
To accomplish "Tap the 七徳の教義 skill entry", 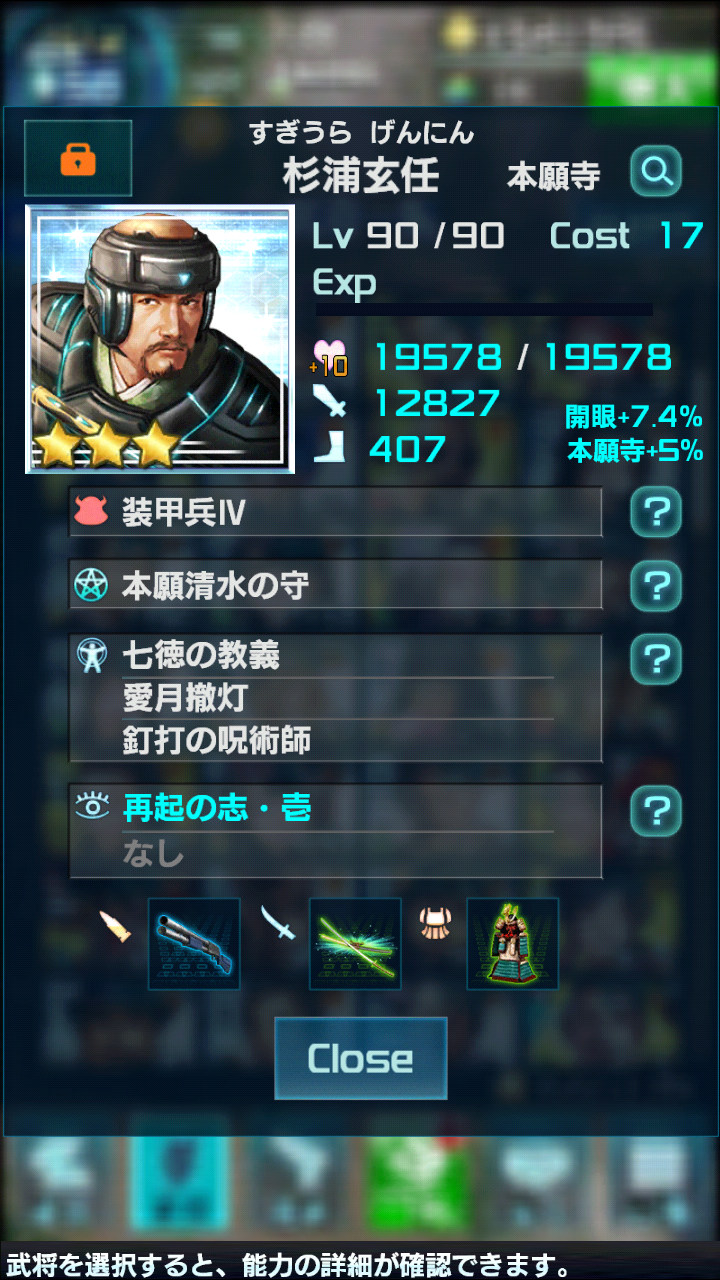I will (201, 656).
